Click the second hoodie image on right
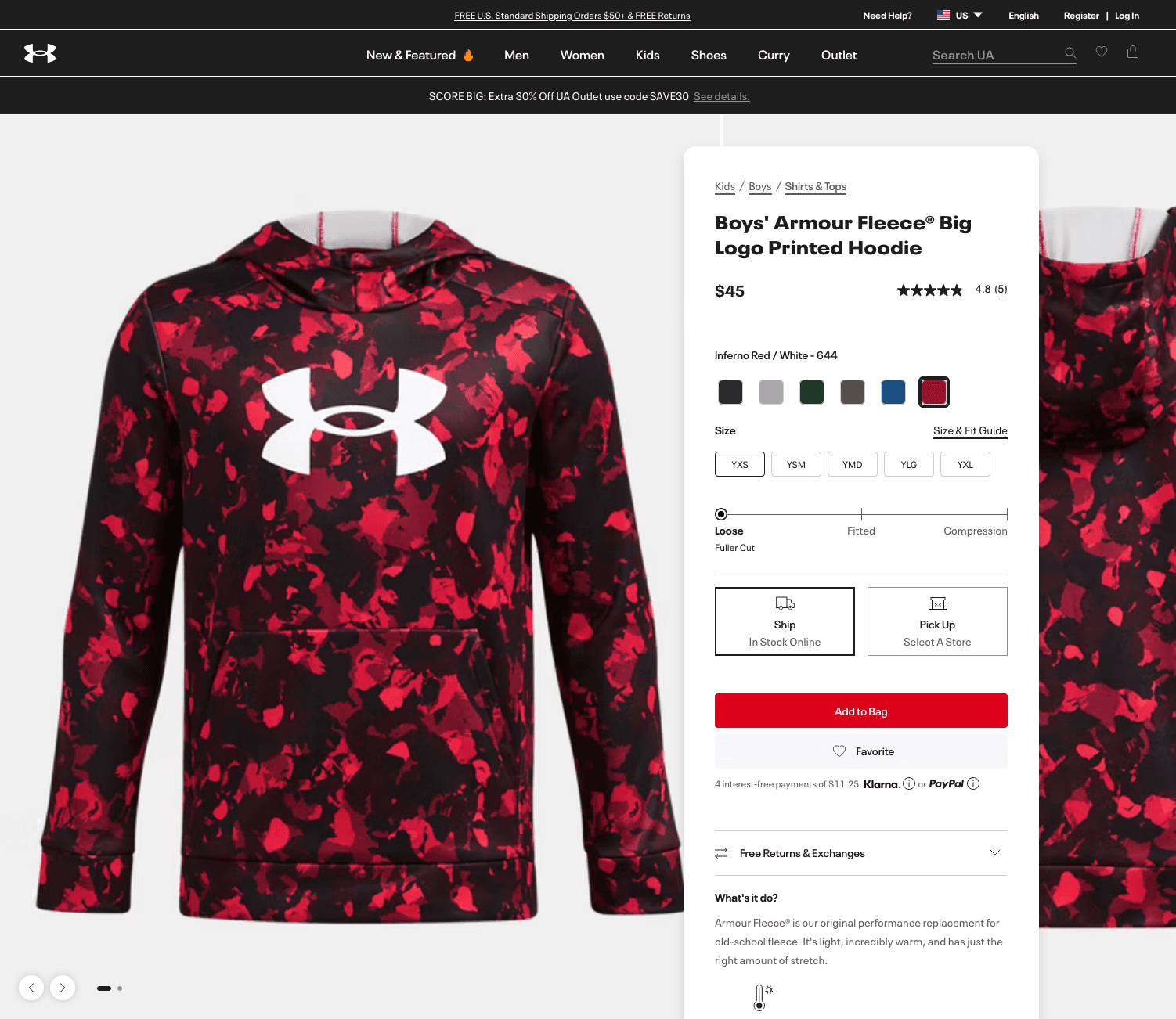The width and height of the screenshot is (1176, 1019). (x=1107, y=567)
